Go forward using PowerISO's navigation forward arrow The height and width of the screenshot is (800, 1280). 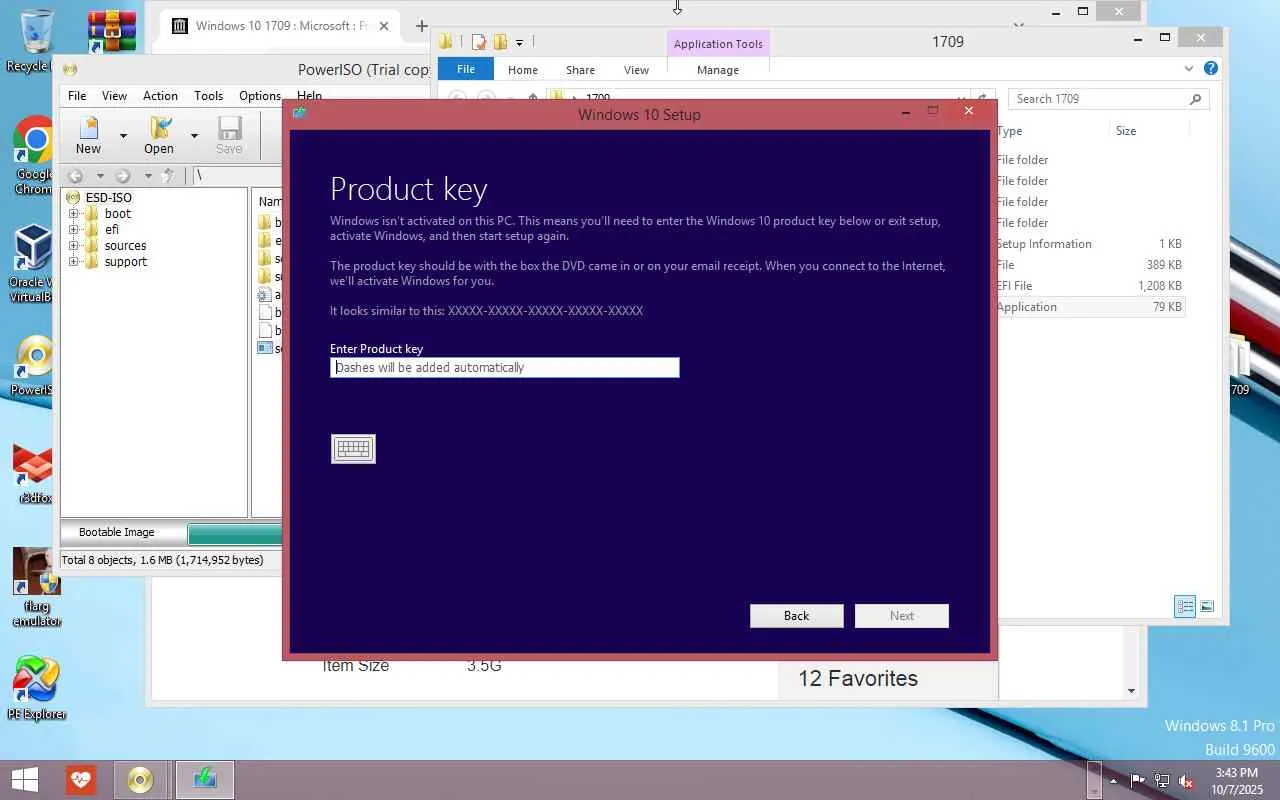click(122, 176)
